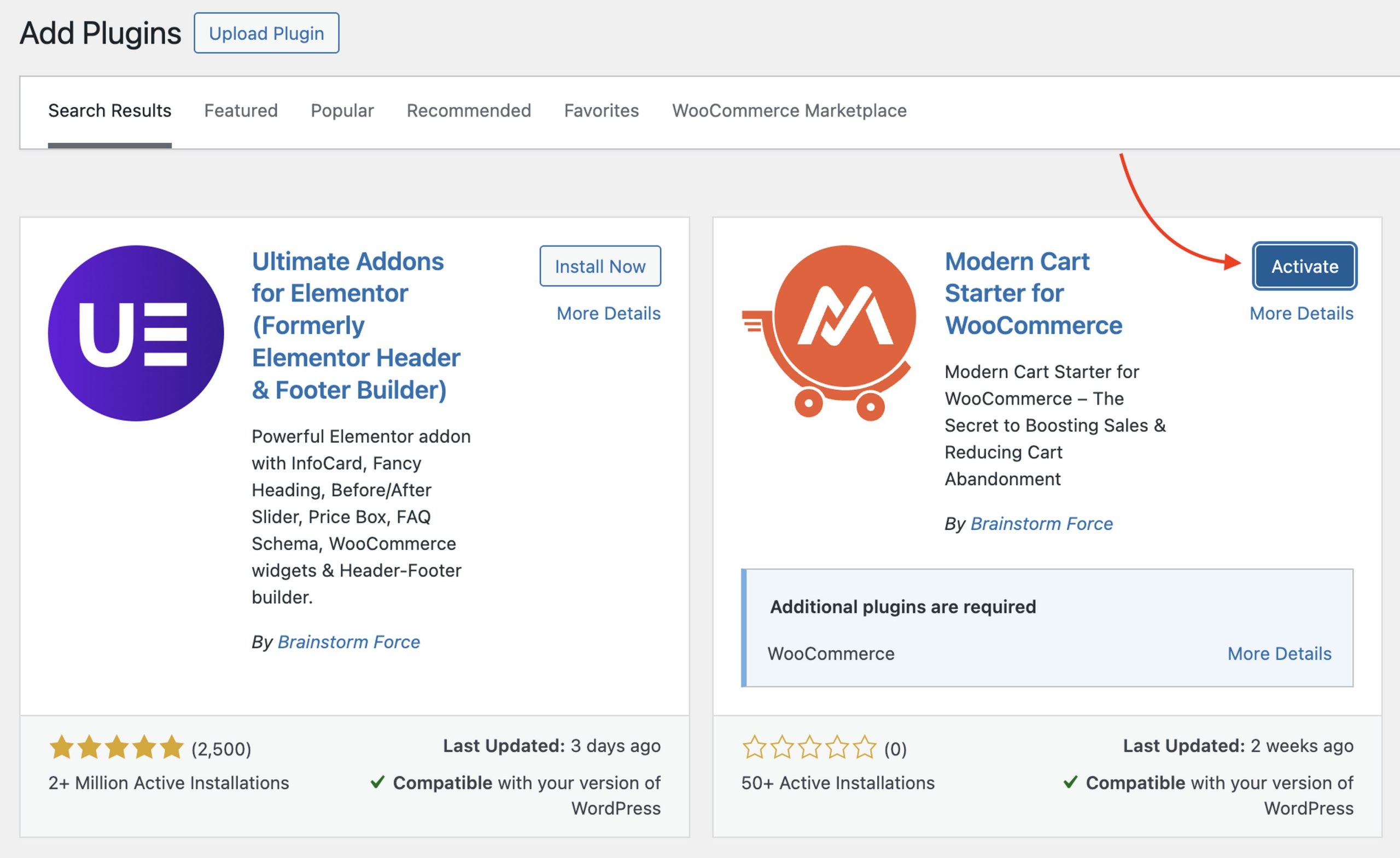Image resolution: width=1400 pixels, height=858 pixels.
Task: Go to the Favorites tab
Action: (601, 110)
